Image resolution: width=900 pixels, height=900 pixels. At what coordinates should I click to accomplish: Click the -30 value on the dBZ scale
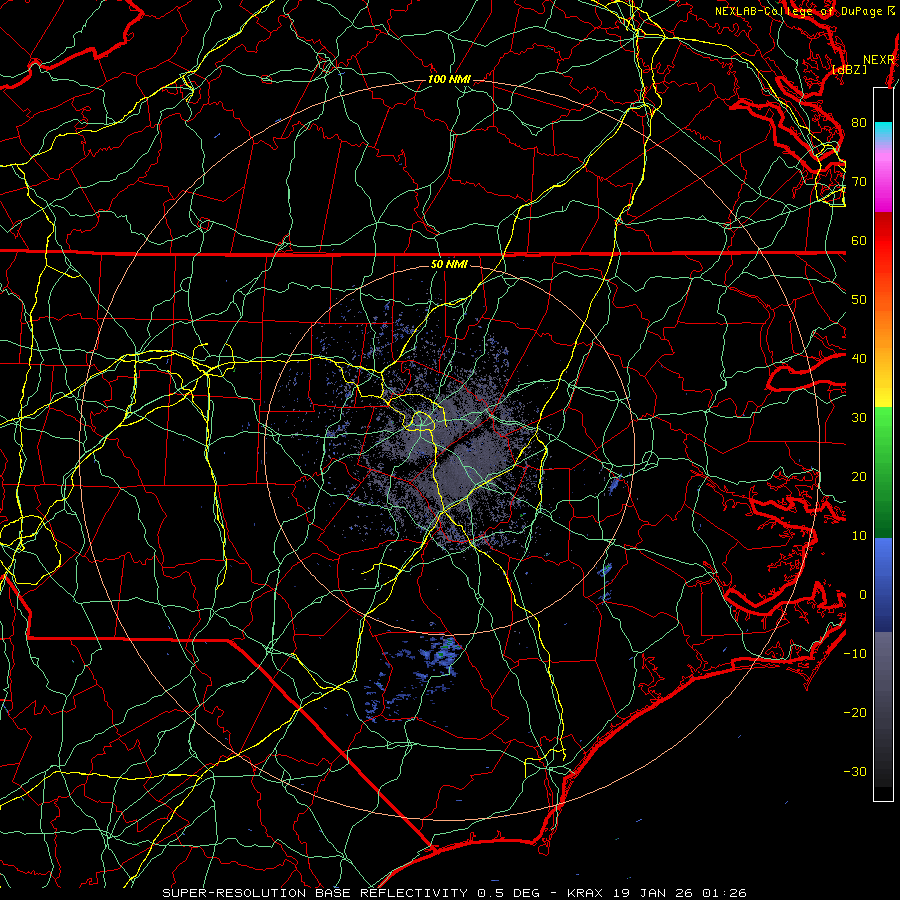pos(855,772)
